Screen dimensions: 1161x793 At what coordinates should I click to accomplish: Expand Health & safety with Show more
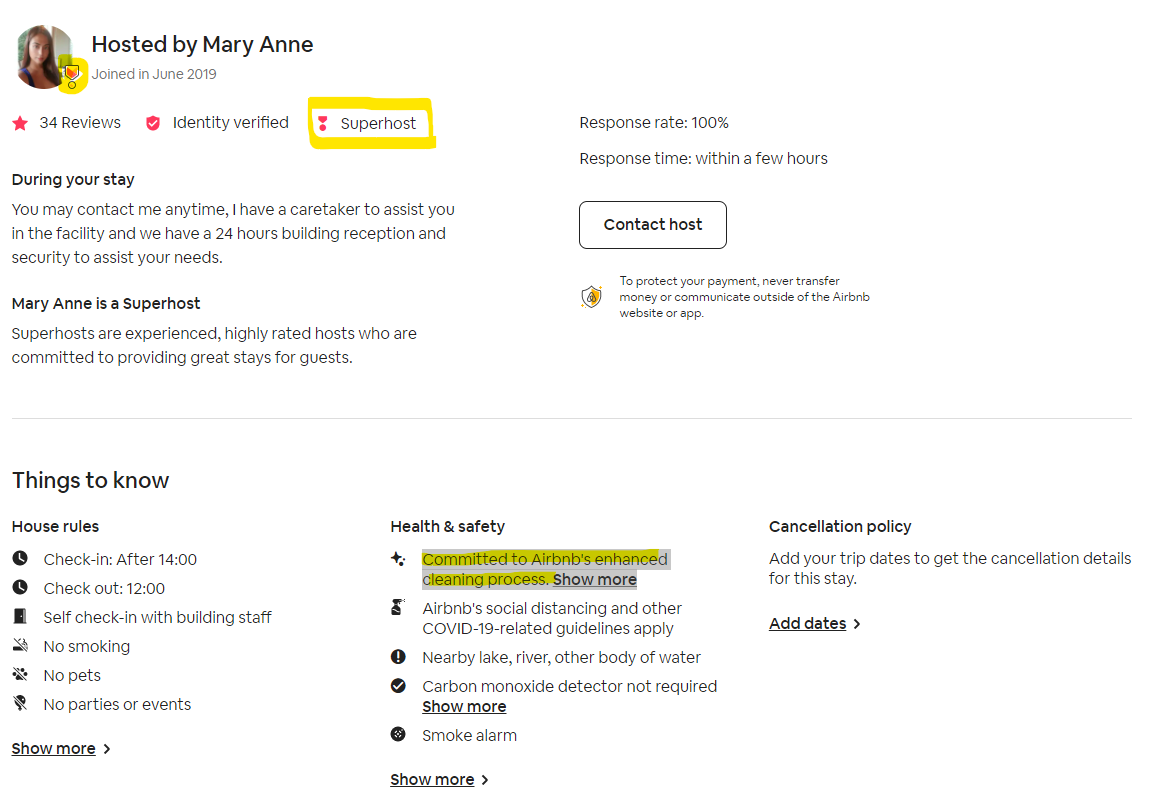coord(432,780)
